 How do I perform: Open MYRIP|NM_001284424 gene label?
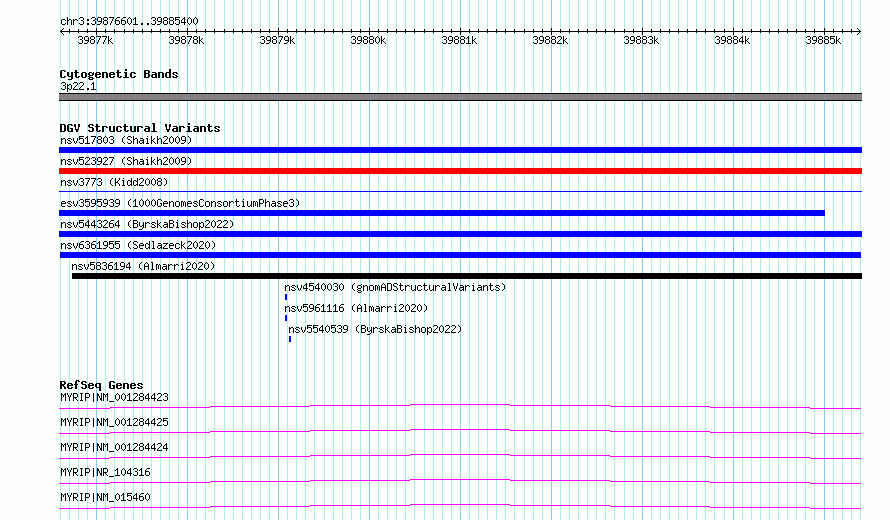114,447
